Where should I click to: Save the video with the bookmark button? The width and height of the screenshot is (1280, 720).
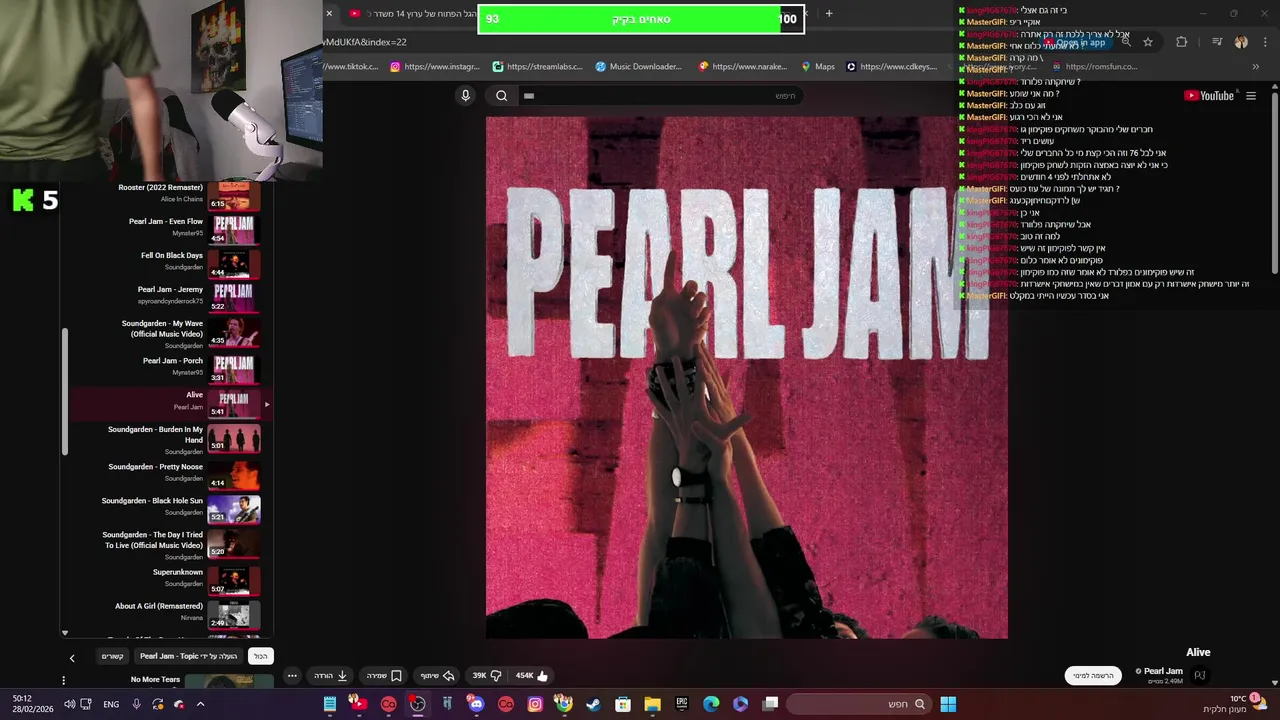point(384,675)
